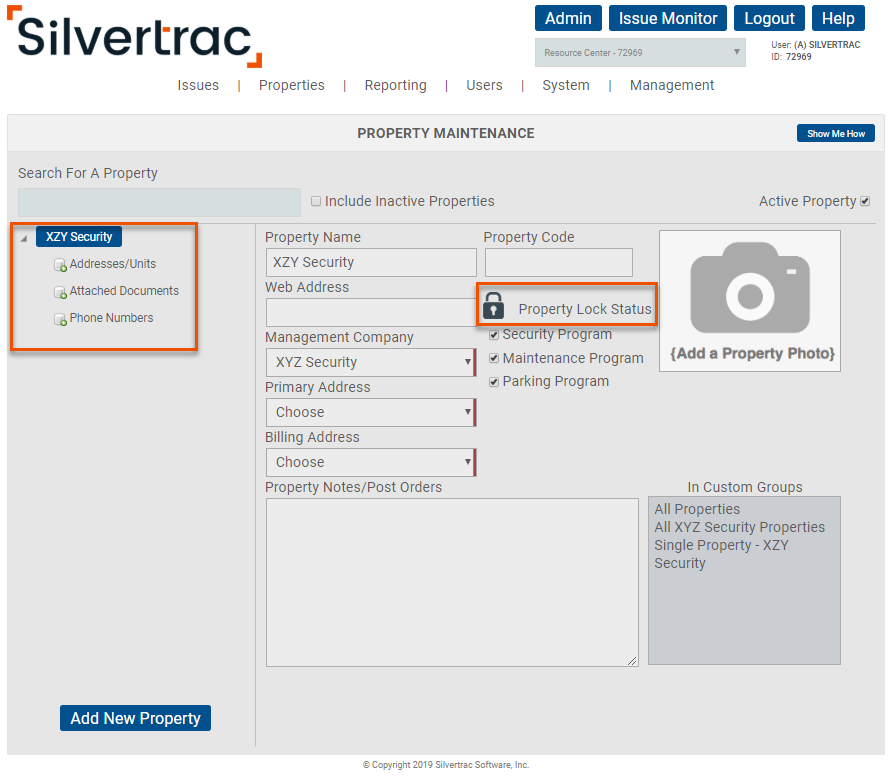Select Single Property - XZY Security group
896x777 pixels.
click(x=721, y=554)
